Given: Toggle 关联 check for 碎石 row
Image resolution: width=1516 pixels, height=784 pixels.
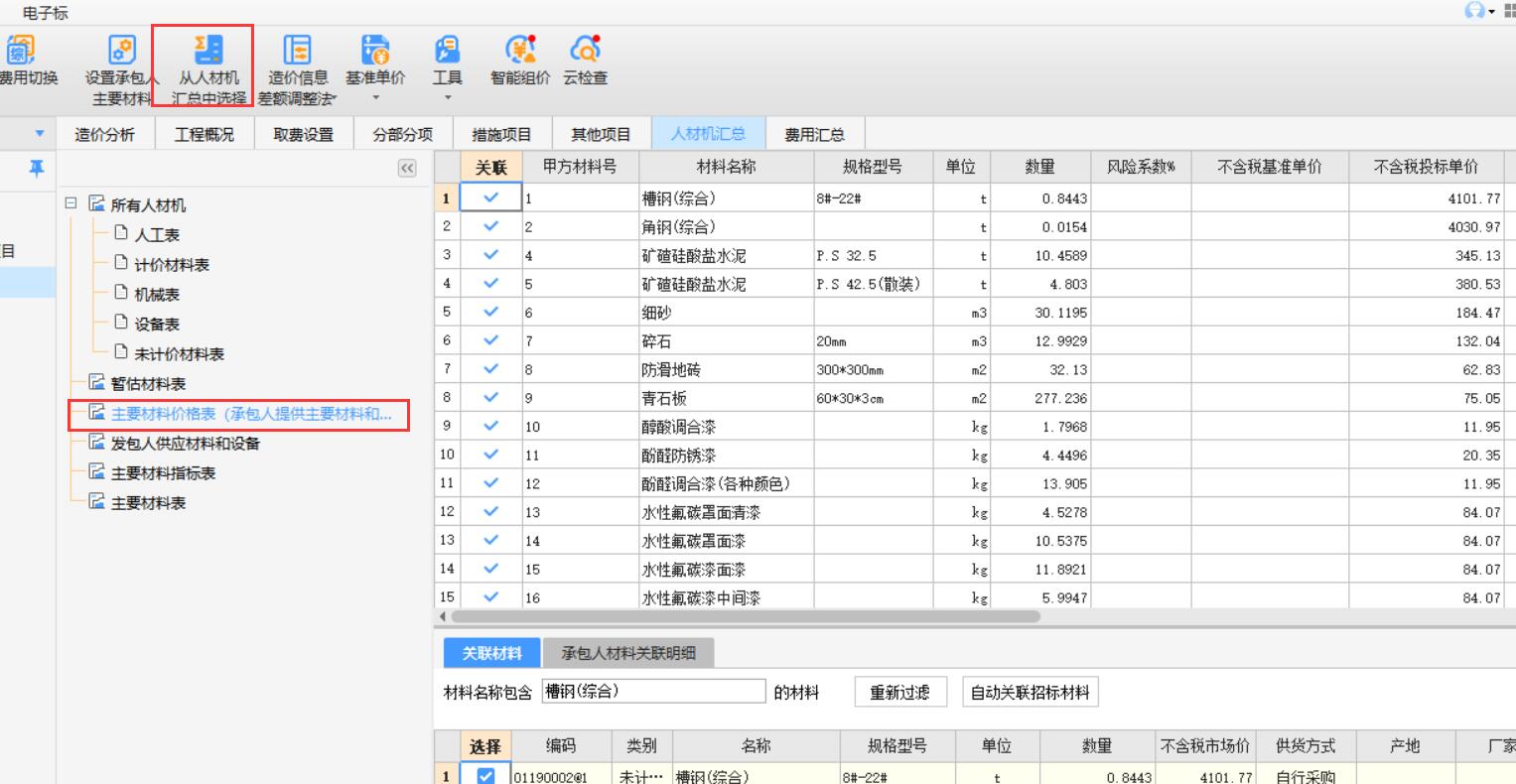Looking at the screenshot, I should click(491, 340).
